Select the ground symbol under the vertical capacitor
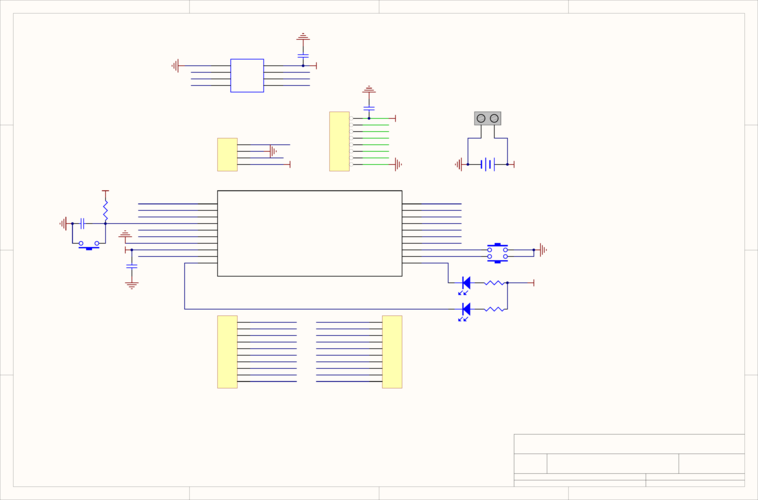The height and width of the screenshot is (500, 758). [131, 285]
